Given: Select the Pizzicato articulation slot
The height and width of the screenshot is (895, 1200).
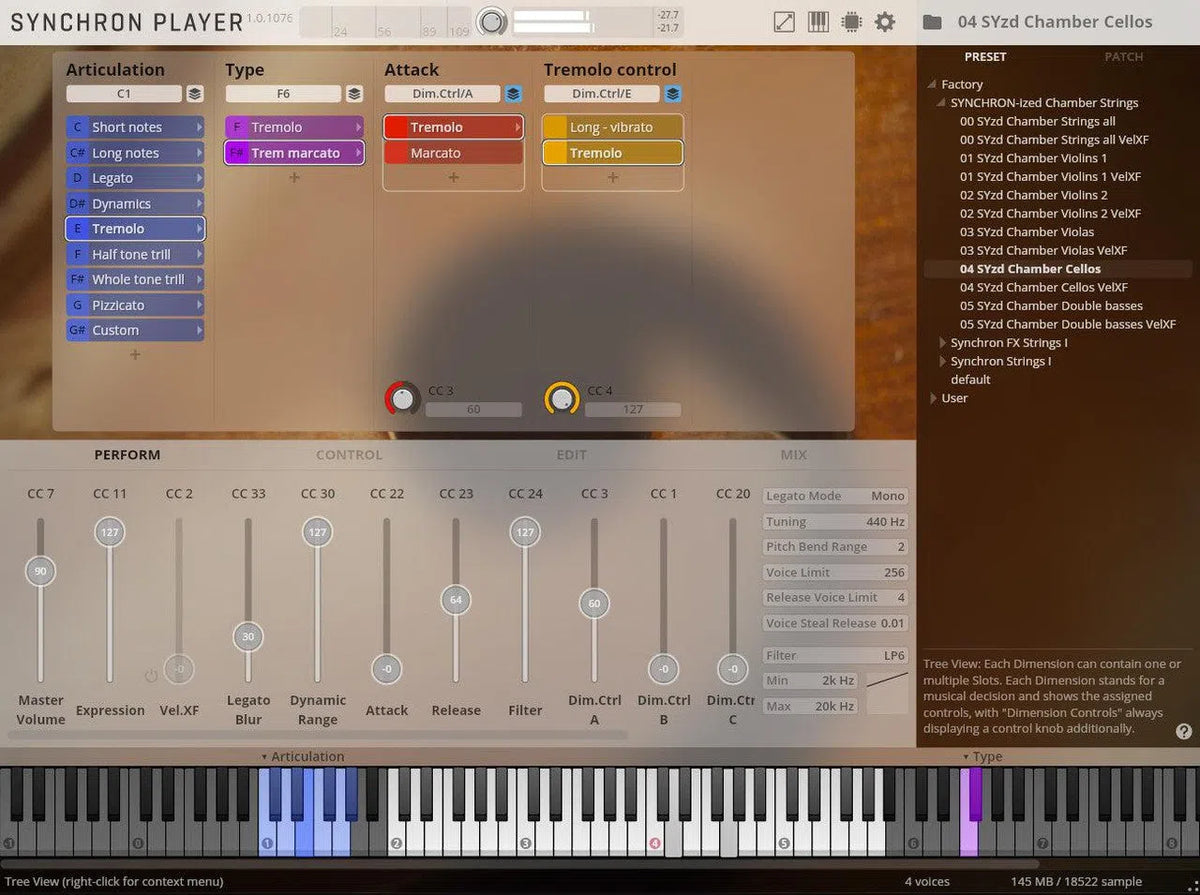Looking at the screenshot, I should [135, 305].
